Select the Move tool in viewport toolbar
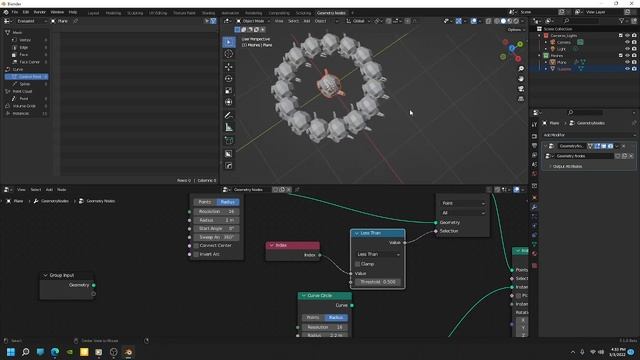 (229, 67)
